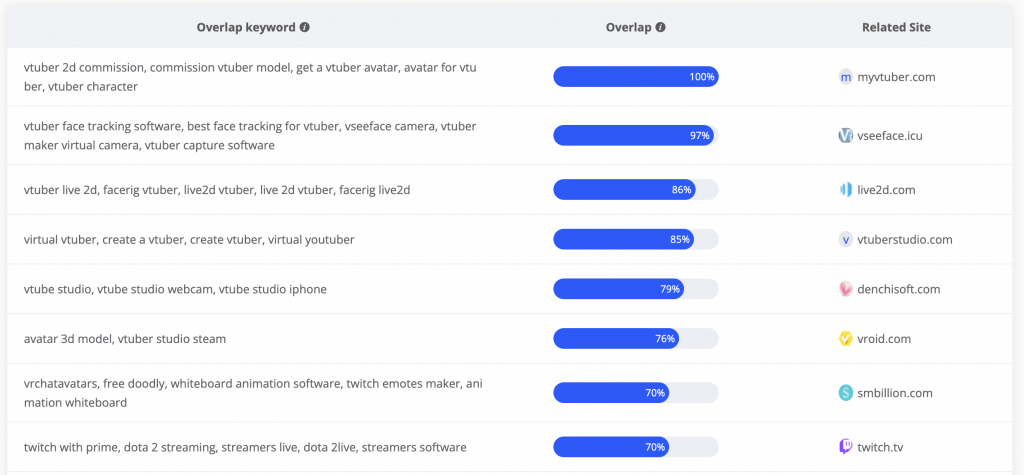Click the 79% overlap bar for denchisoft
This screenshot has width=1024, height=475.
pyautogui.click(x=636, y=289)
